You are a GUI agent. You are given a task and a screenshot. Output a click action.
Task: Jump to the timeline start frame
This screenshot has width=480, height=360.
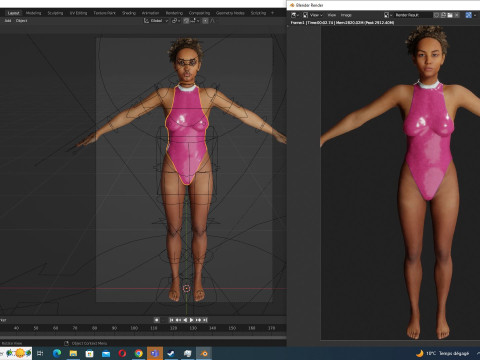click(171, 320)
